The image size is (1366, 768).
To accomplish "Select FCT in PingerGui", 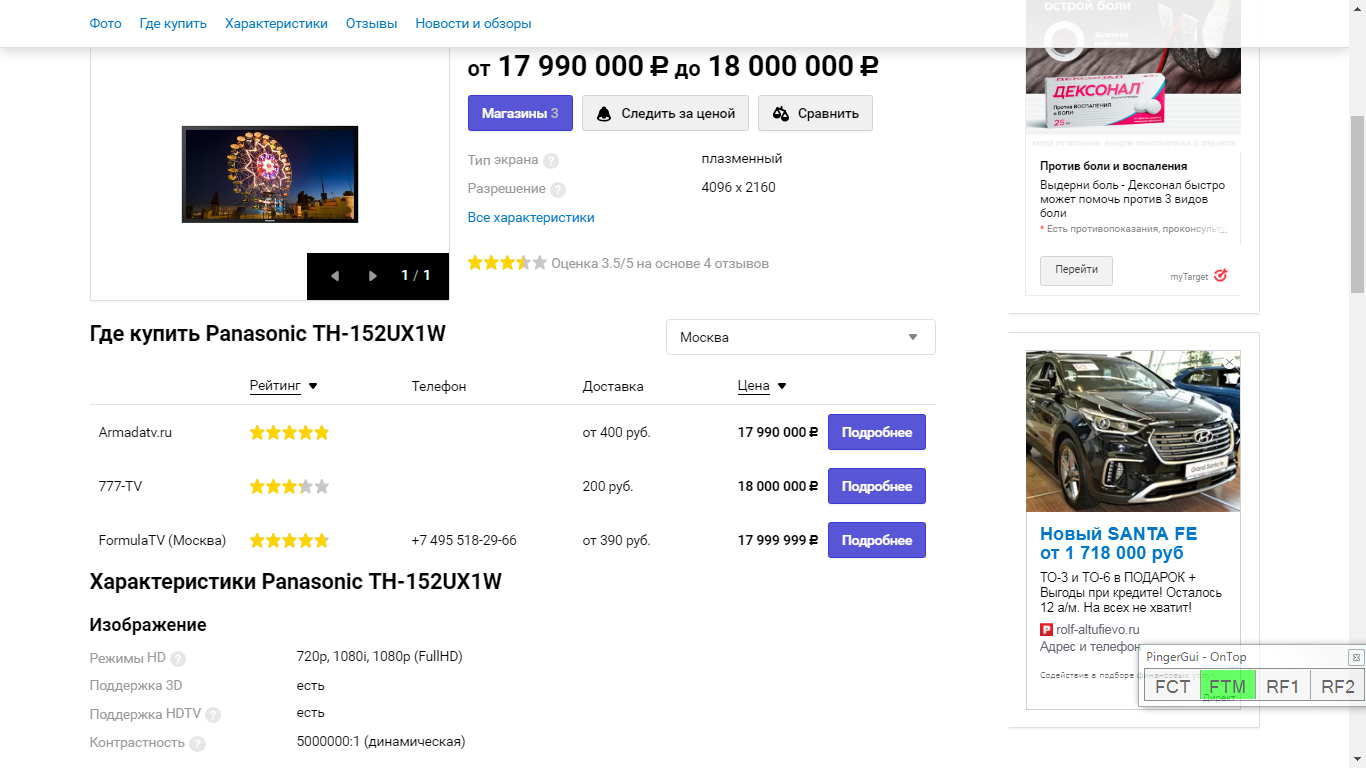I will click(x=1172, y=687).
